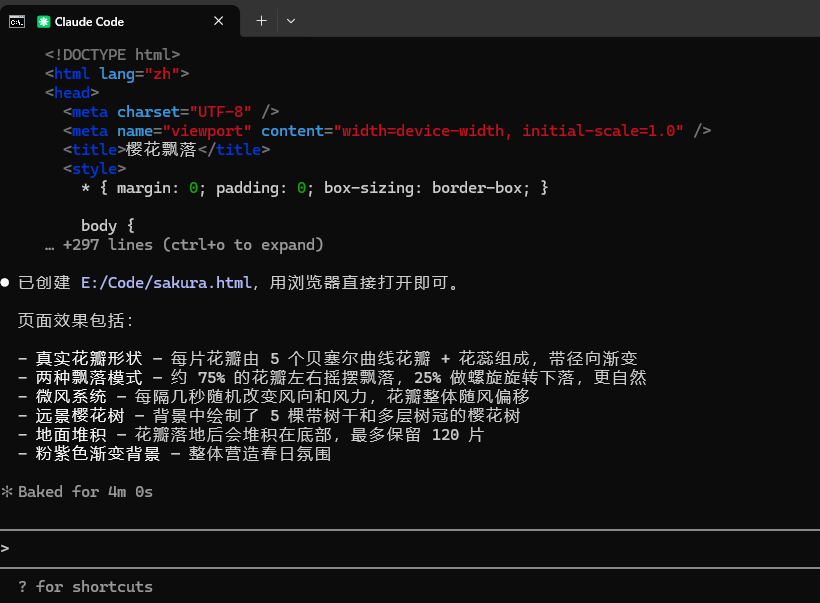Click the ">" prompt symbol
The height and width of the screenshot is (603, 820).
coord(6,548)
